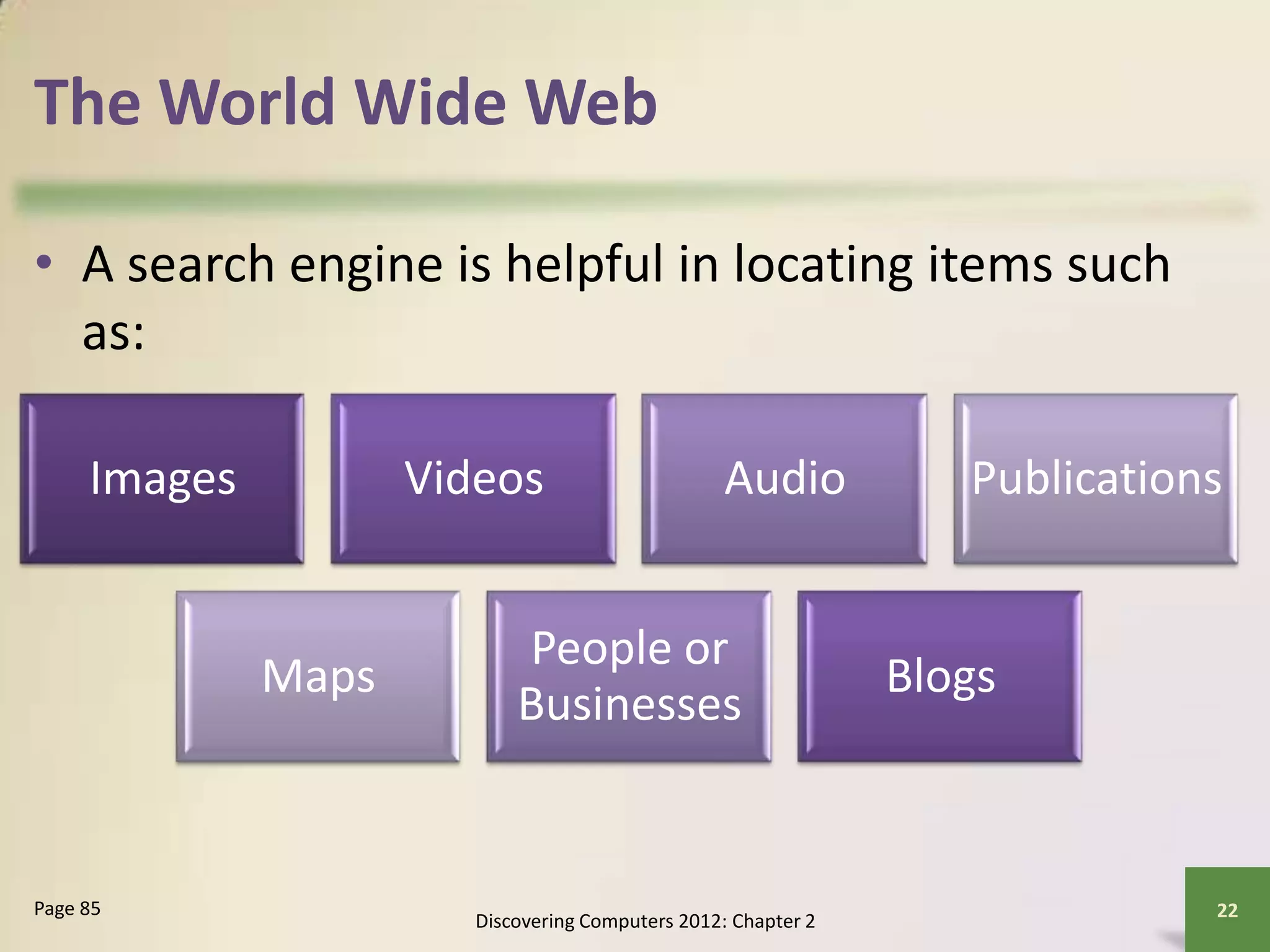
Task: Click the Images box
Action: (162, 478)
